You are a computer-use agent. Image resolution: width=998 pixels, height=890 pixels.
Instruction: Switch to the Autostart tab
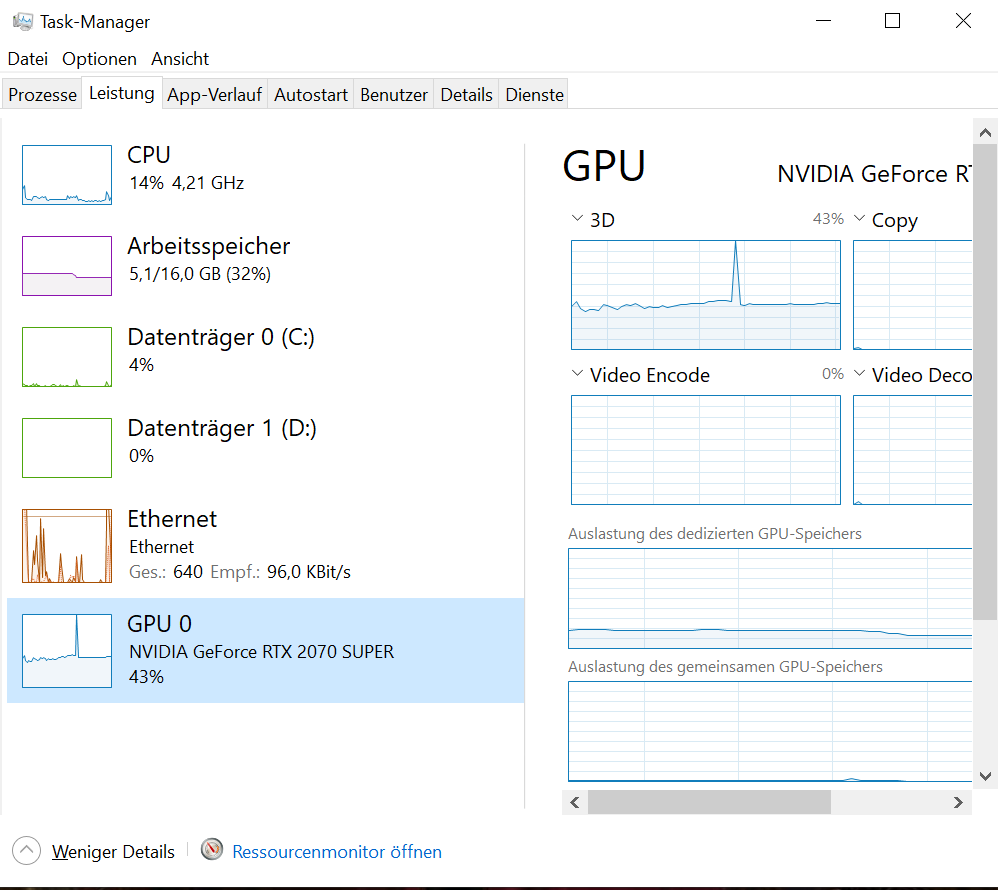click(311, 95)
